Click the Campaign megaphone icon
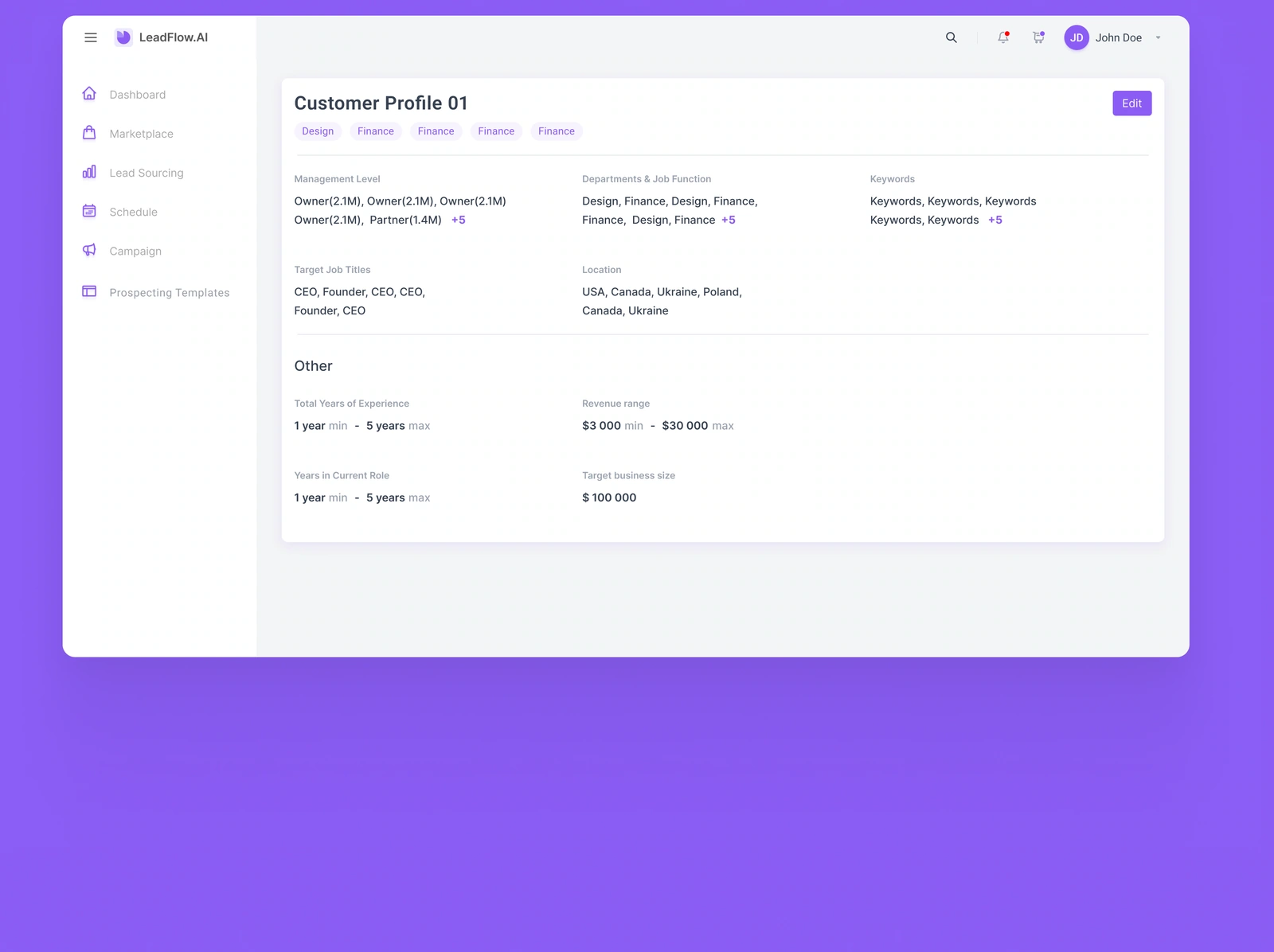 click(89, 250)
